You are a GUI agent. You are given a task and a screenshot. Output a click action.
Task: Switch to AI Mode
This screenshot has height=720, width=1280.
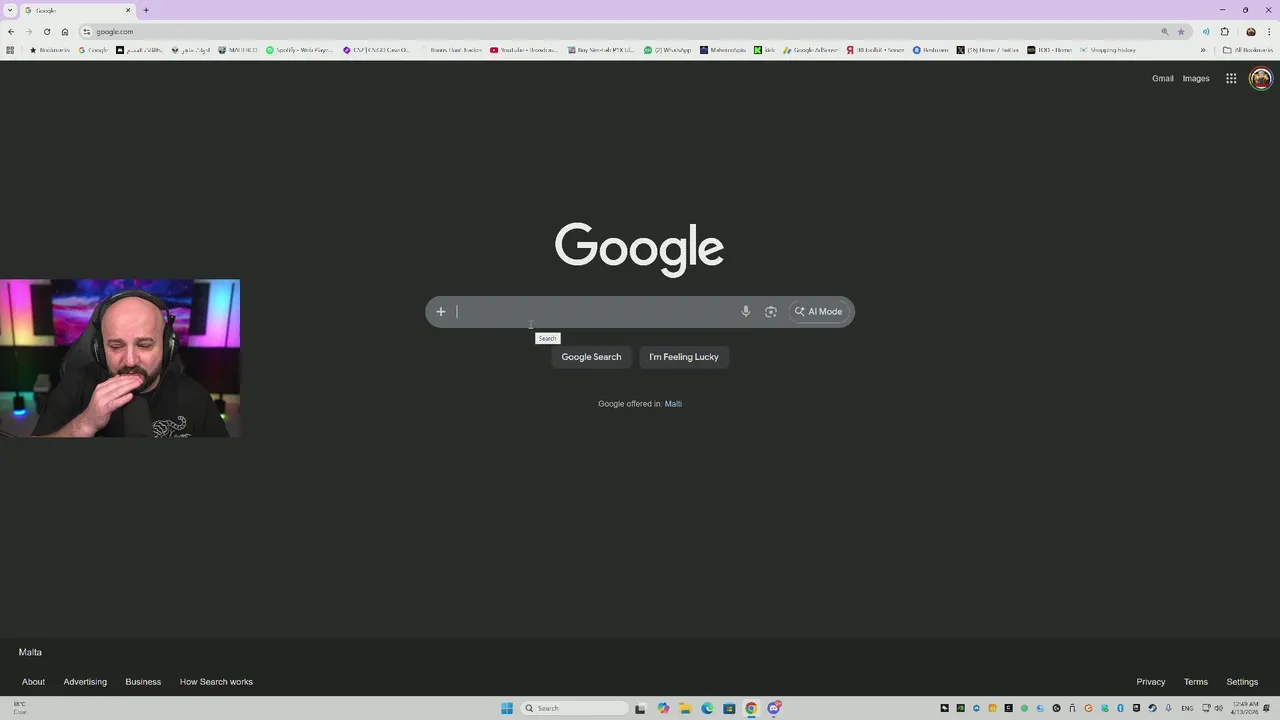pyautogui.click(x=819, y=312)
